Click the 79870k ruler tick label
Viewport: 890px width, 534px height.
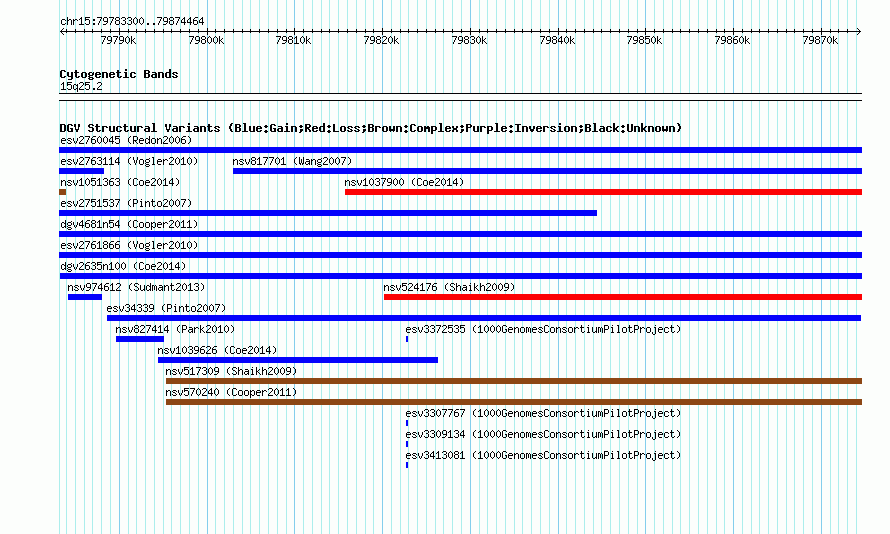coord(820,40)
